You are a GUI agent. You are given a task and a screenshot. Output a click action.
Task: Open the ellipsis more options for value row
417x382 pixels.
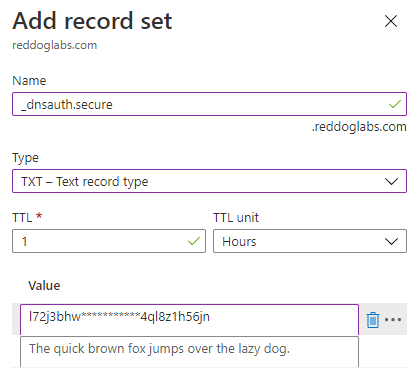coord(393,320)
